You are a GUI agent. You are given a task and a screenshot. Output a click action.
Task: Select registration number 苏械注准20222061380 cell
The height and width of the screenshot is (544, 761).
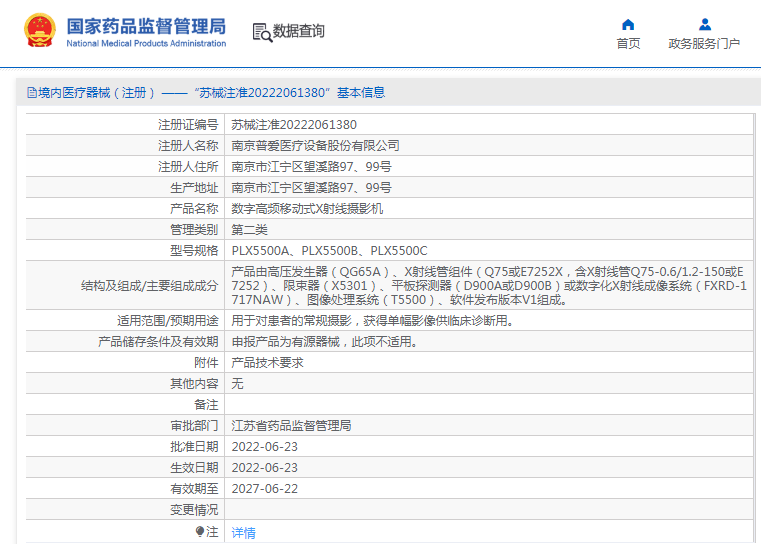click(294, 125)
